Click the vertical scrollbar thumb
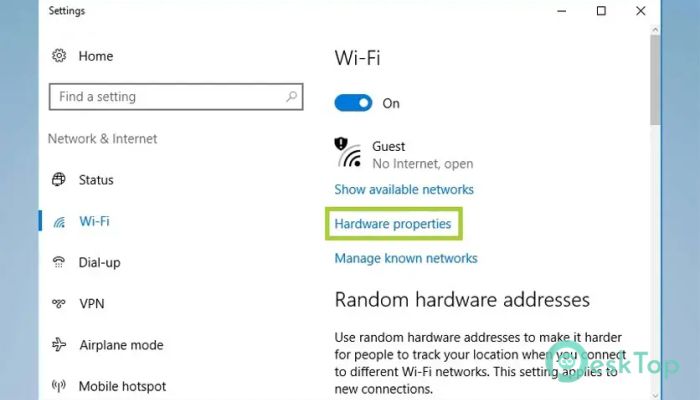This screenshot has height=400, width=700. [x=655, y=80]
